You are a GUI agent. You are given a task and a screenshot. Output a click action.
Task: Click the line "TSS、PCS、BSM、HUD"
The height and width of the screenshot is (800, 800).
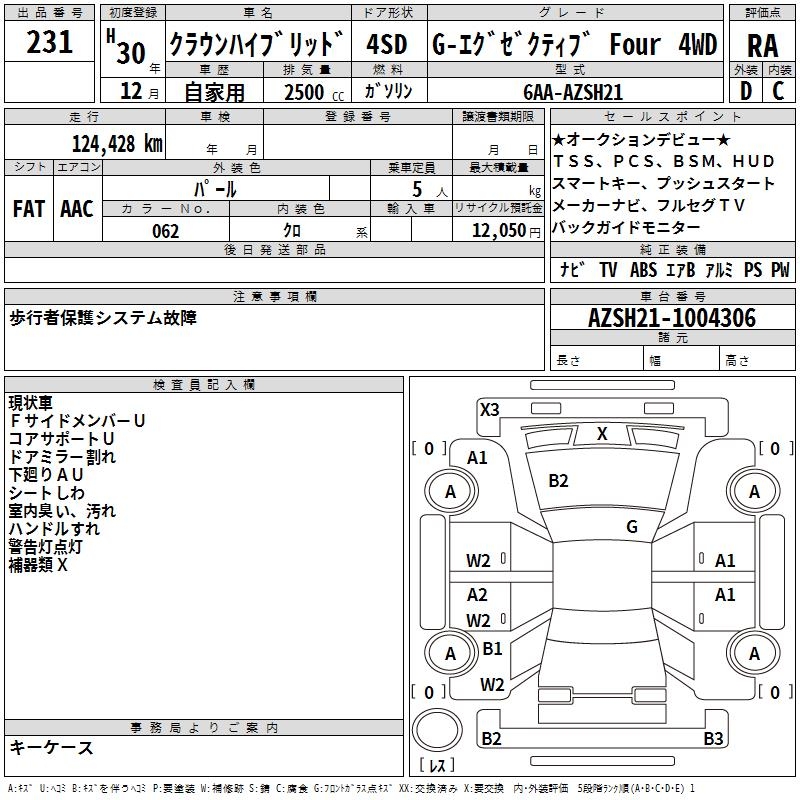pyautogui.click(x=664, y=161)
